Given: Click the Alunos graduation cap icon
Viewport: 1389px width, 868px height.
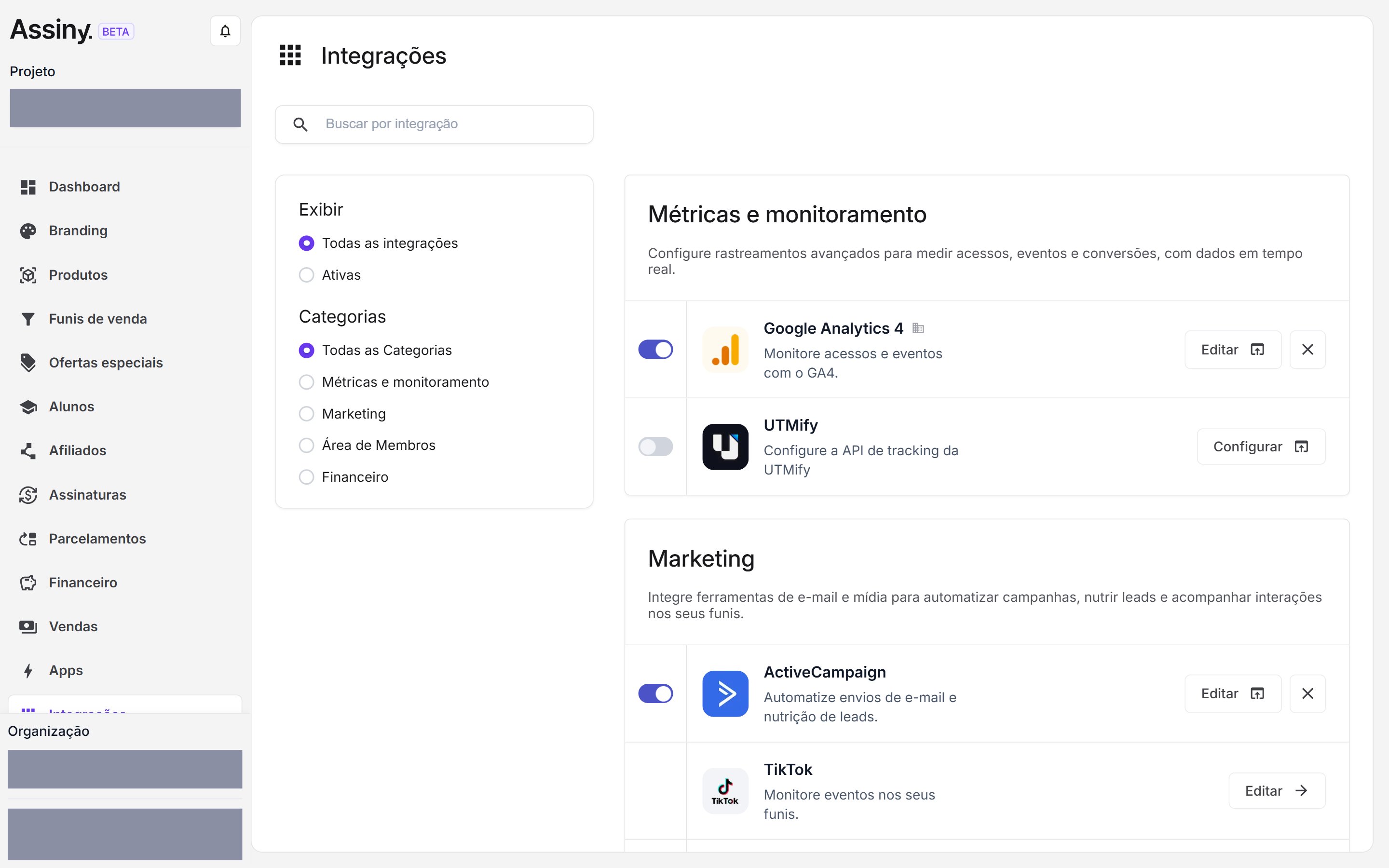Looking at the screenshot, I should pos(28,407).
